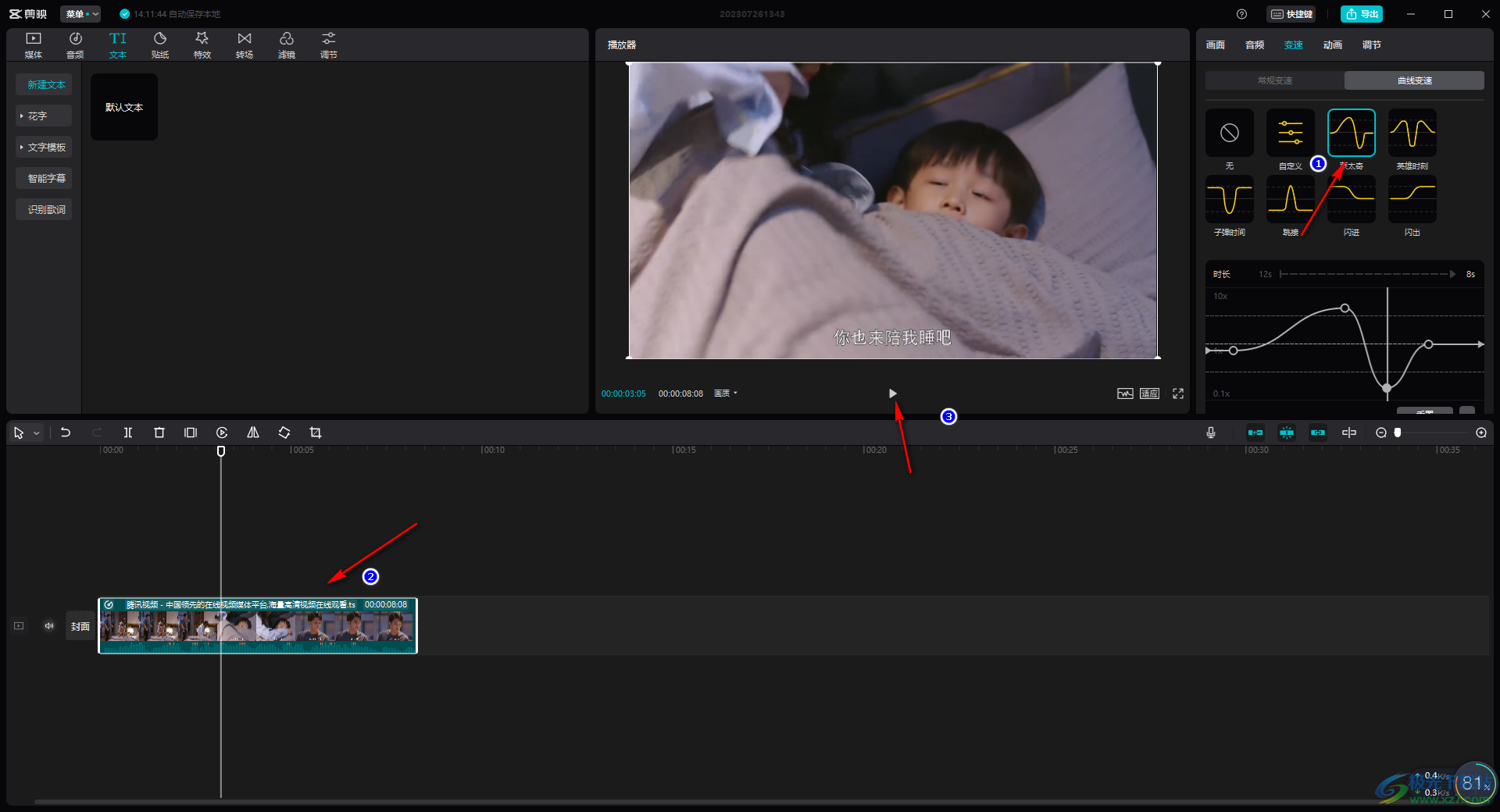The height and width of the screenshot is (812, 1500).
Task: Toggle main track magnet snapping
Action: [1255, 433]
